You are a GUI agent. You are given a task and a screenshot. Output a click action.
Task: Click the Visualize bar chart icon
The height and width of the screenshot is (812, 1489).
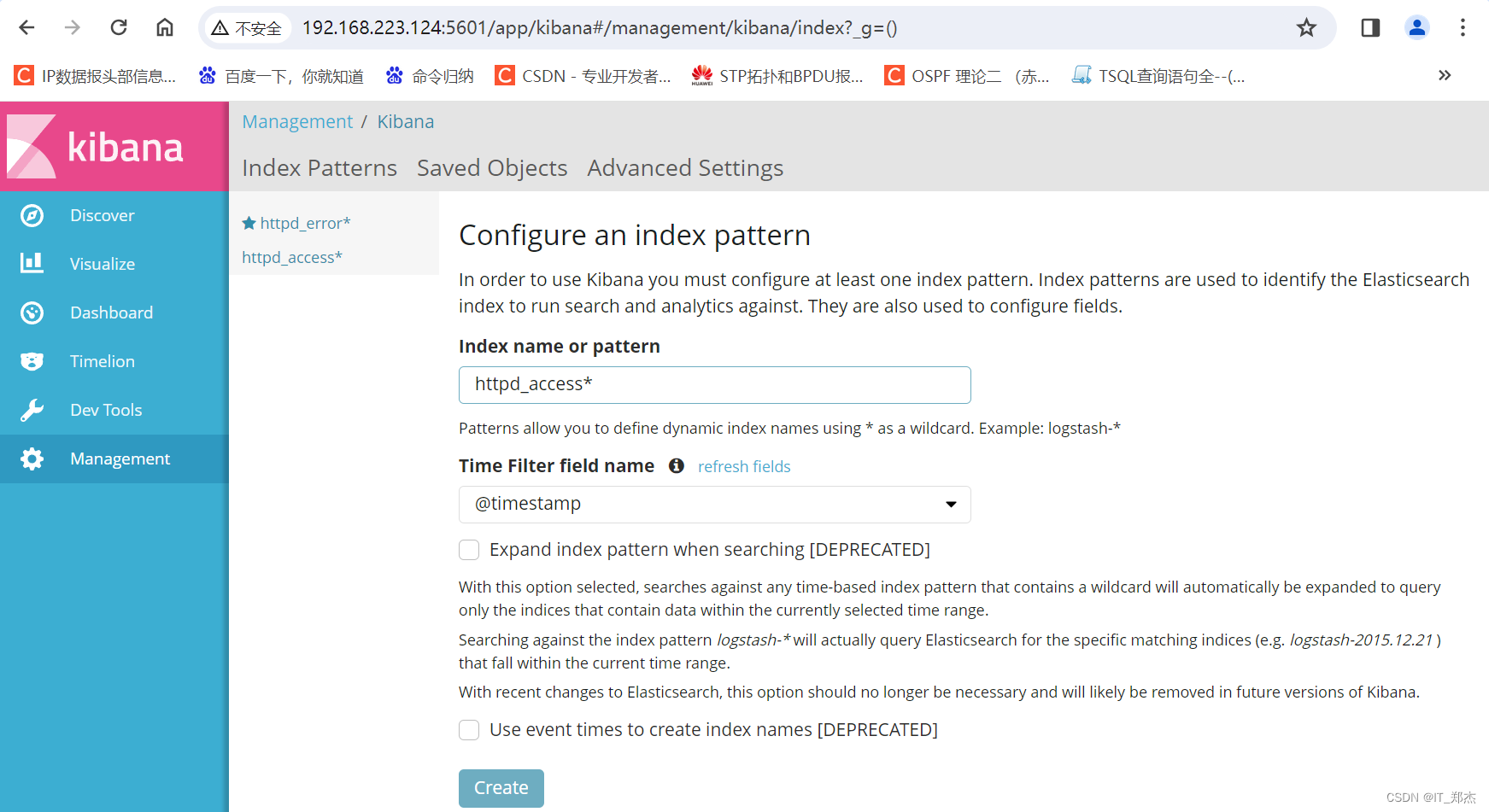[32, 263]
